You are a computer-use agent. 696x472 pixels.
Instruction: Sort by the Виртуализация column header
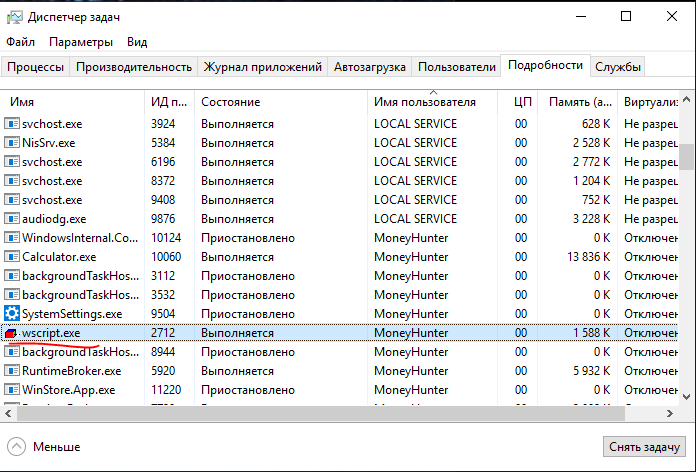tap(648, 102)
